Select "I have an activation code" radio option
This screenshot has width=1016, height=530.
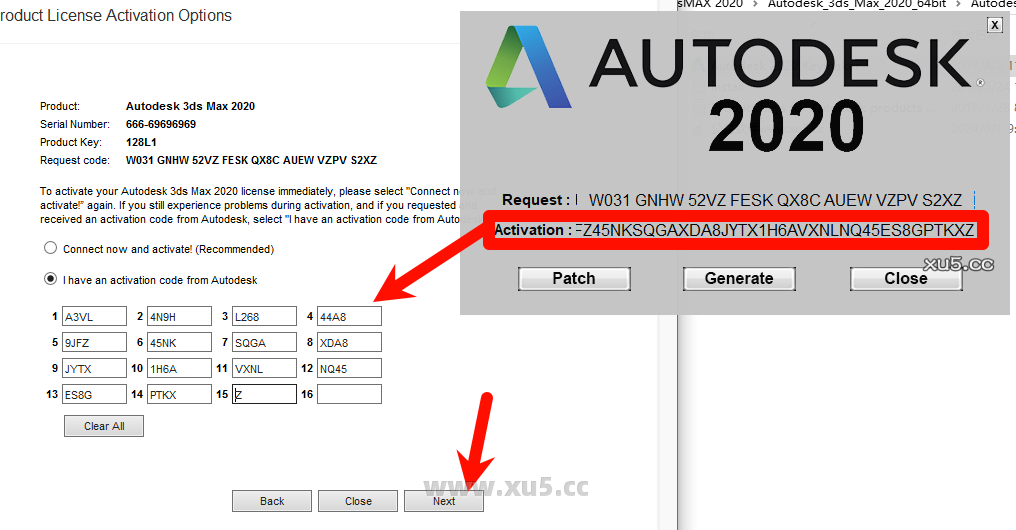pos(50,280)
